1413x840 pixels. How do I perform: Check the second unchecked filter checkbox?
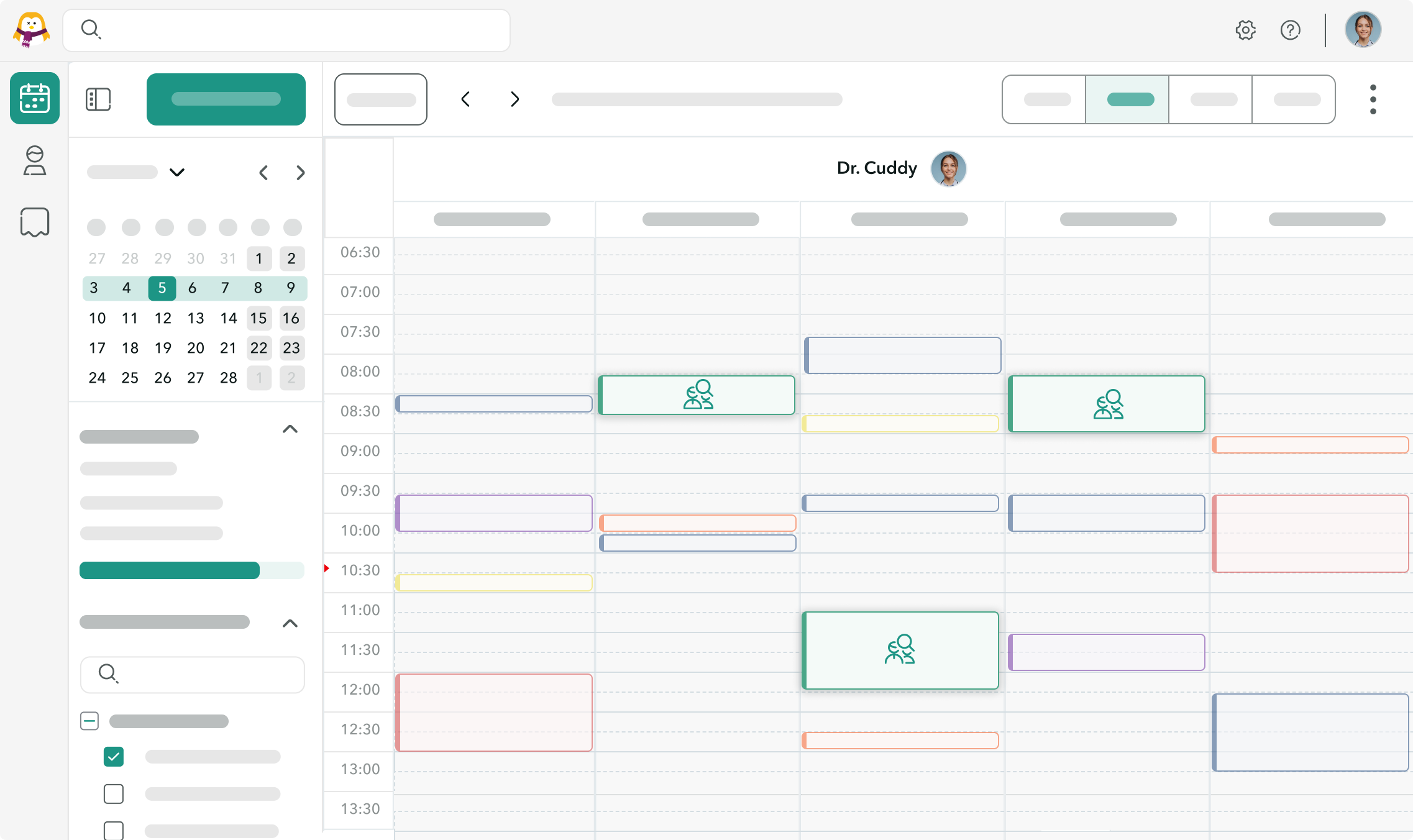point(114,794)
